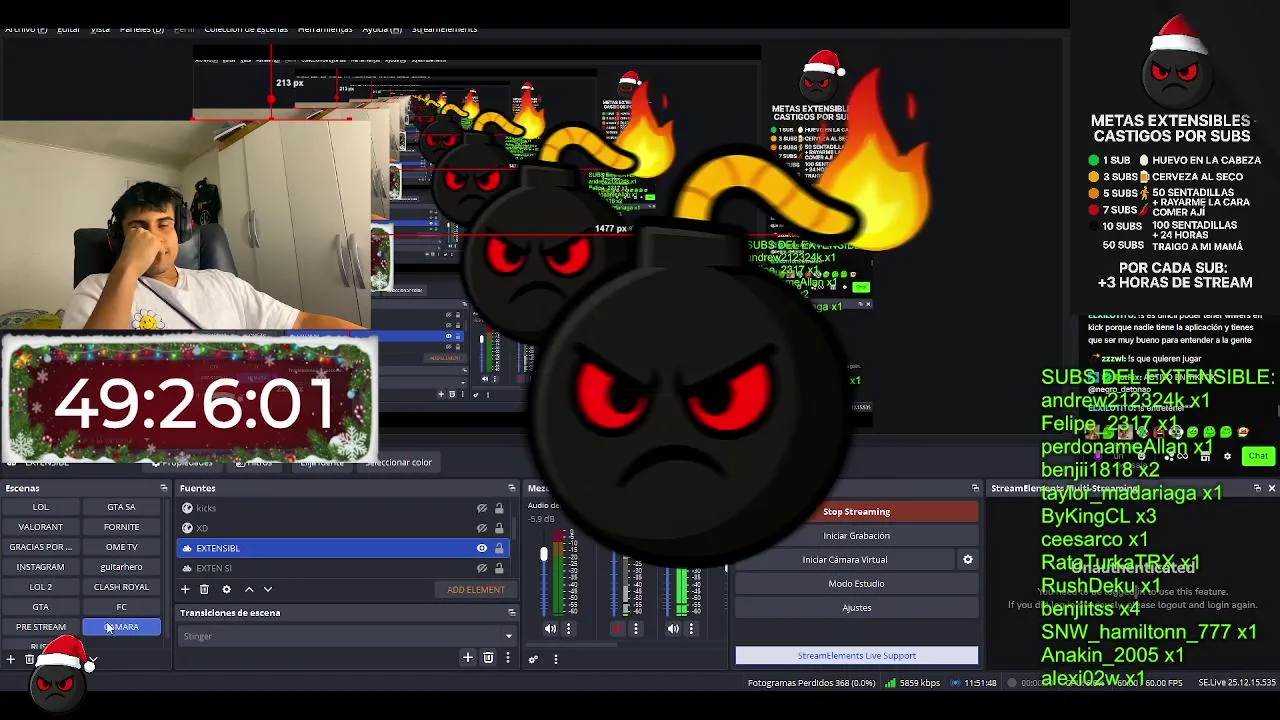Open Vista menu
Image resolution: width=1280 pixels, height=720 pixels.
point(100,29)
